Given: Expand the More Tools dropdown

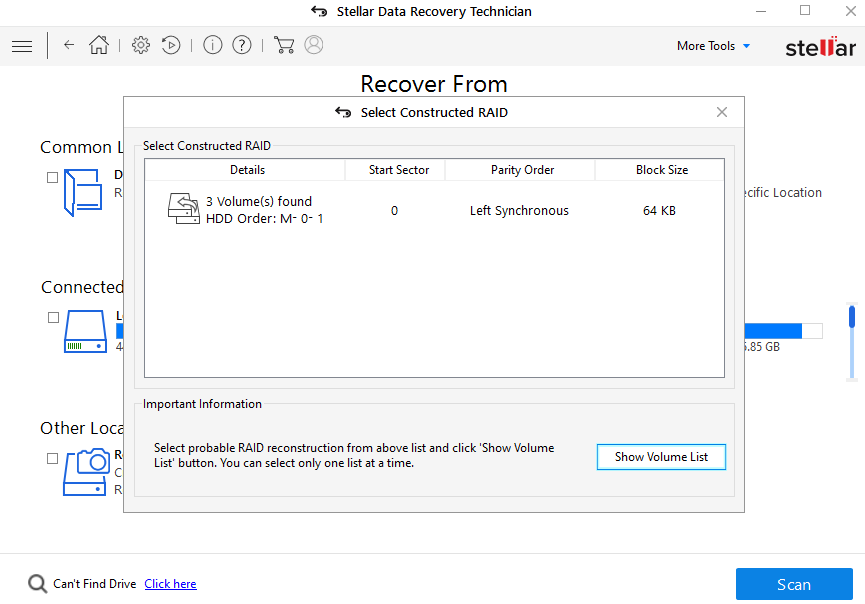Looking at the screenshot, I should [713, 46].
